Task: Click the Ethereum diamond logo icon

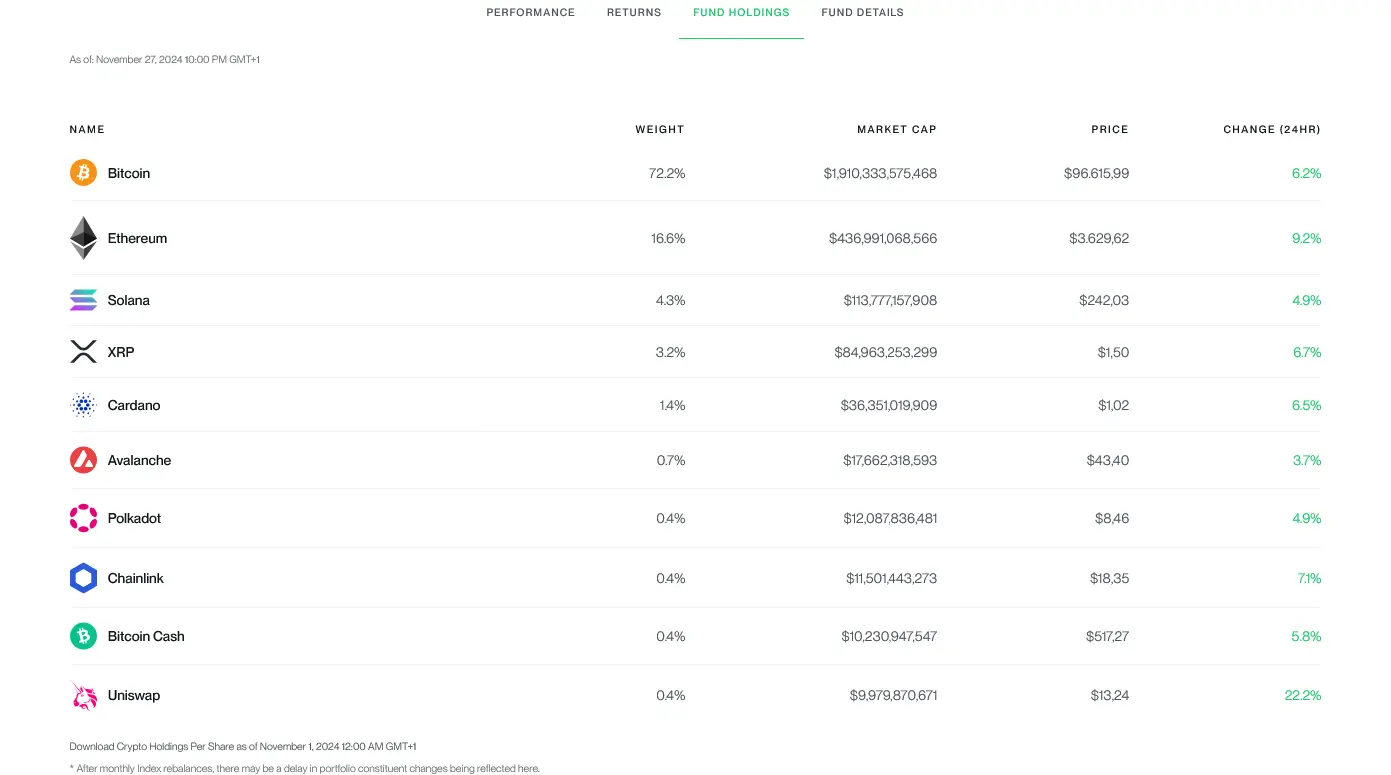Action: coord(83,238)
